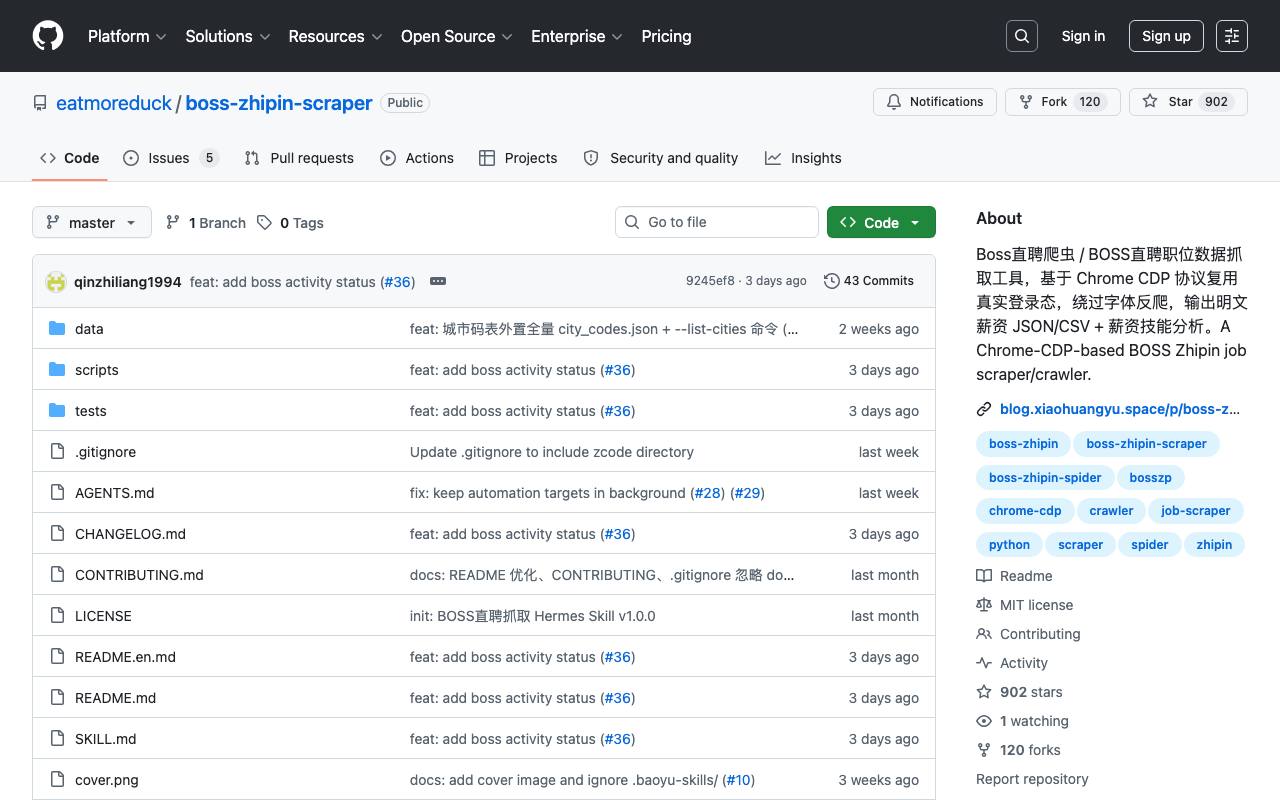
Task: Expand the commit message ellipsis button
Action: (x=438, y=282)
